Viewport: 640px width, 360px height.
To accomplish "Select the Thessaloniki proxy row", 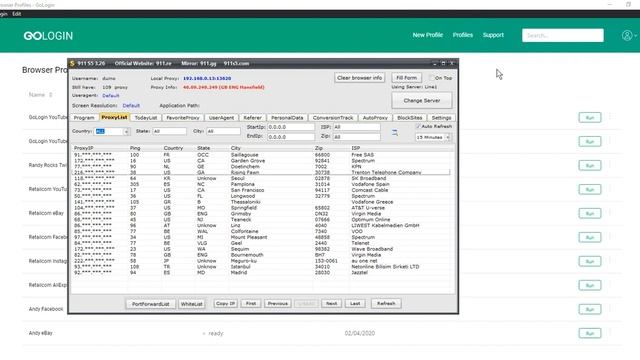I will (x=261, y=202).
